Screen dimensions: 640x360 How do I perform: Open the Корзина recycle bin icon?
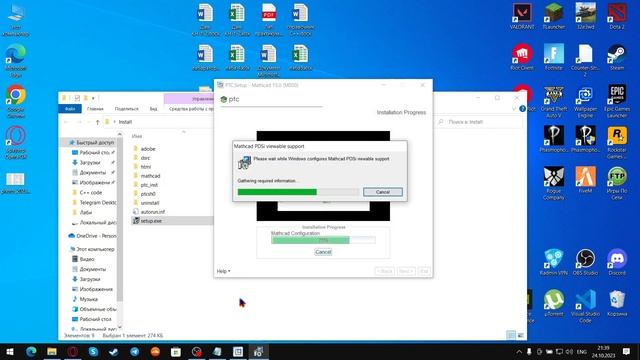pos(617,303)
